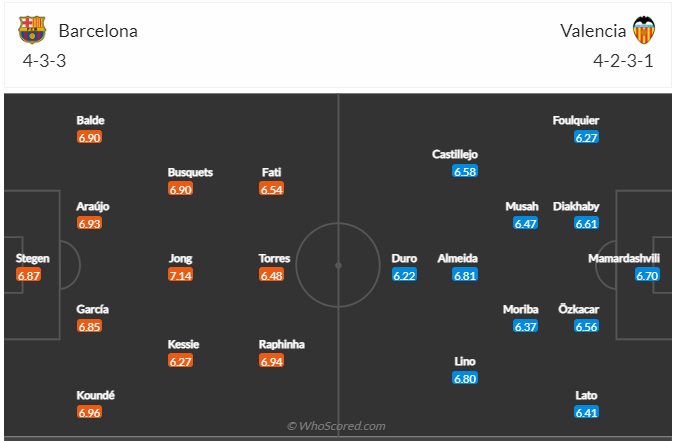Open the WhoScored.com watermark link
Viewport: 673px width, 441px height.
point(336,426)
